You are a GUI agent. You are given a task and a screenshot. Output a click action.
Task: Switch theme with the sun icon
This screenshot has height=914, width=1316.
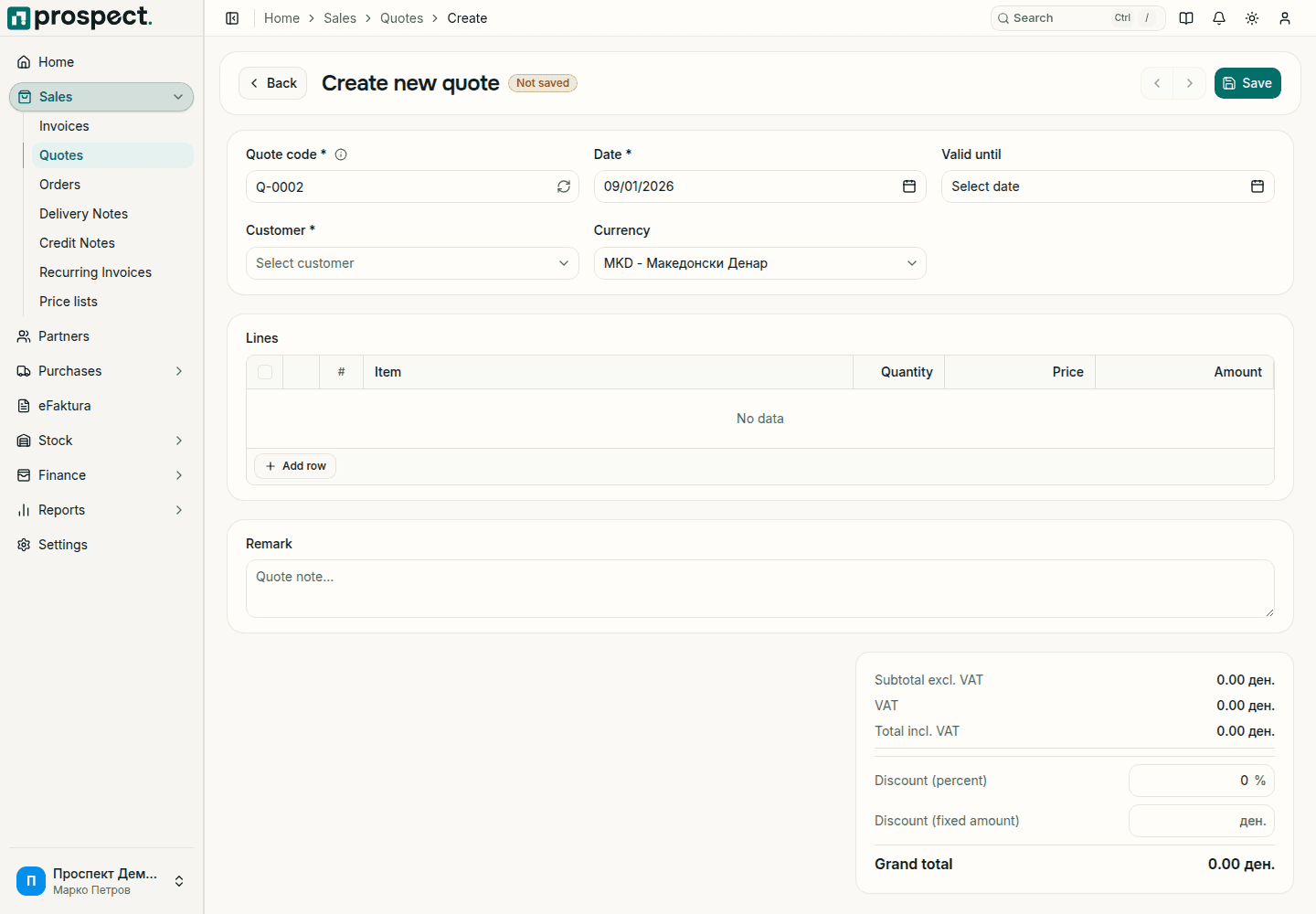pyautogui.click(x=1252, y=18)
